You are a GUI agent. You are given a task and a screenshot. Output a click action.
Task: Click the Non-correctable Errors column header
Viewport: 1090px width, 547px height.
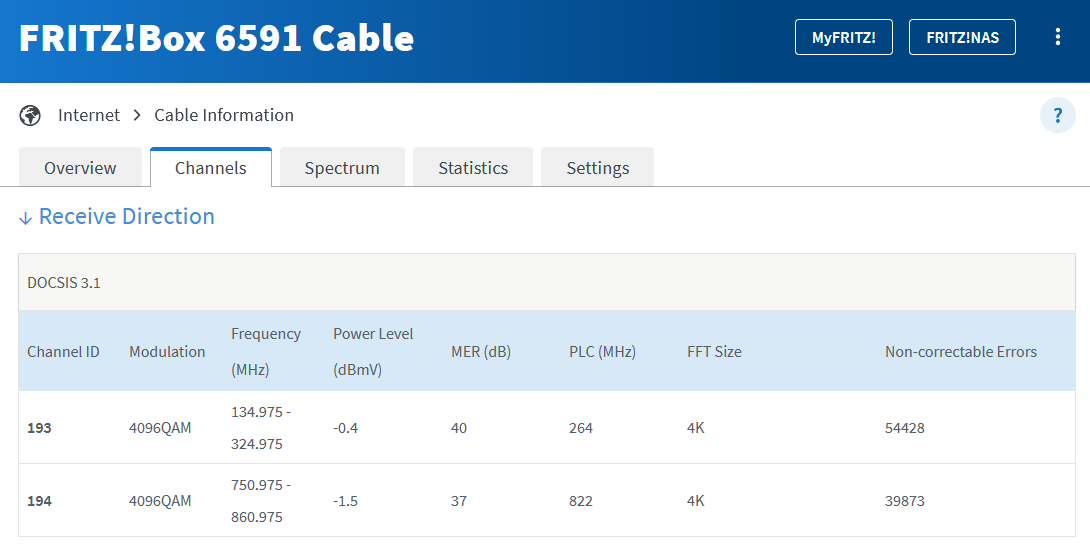(960, 352)
